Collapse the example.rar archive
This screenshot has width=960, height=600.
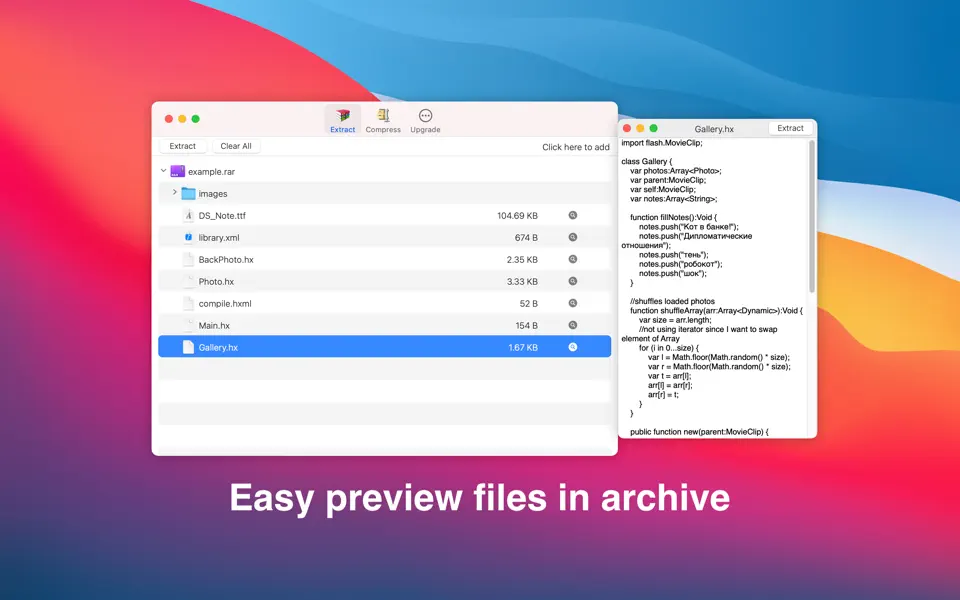[163, 171]
